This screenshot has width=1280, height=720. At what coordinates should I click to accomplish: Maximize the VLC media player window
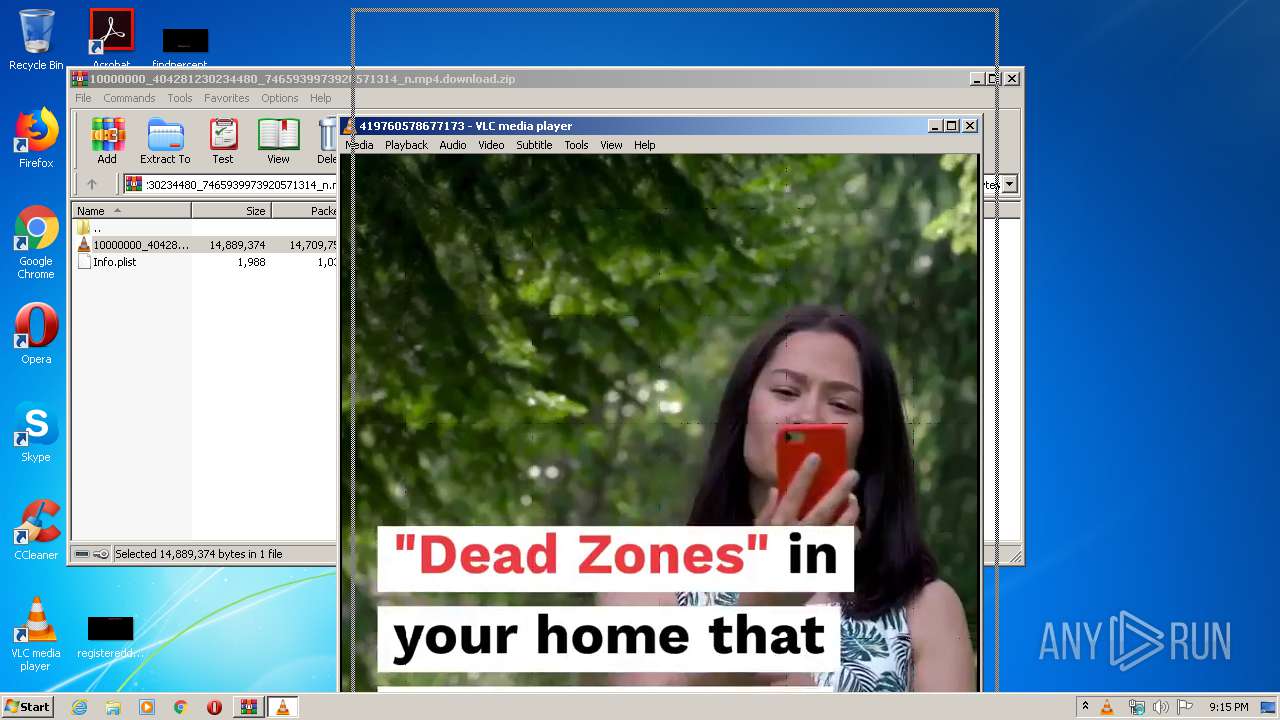(952, 126)
